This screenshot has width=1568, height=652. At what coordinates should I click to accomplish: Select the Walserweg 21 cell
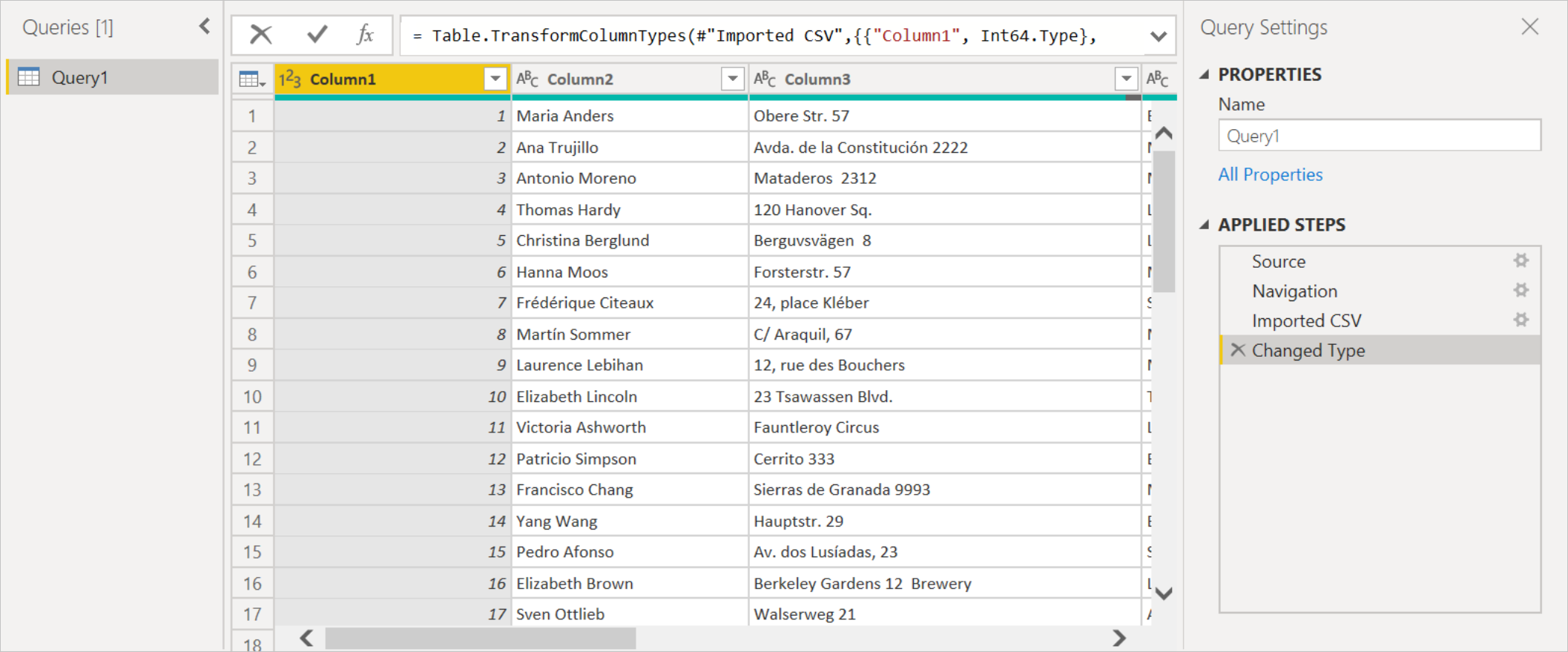click(945, 614)
